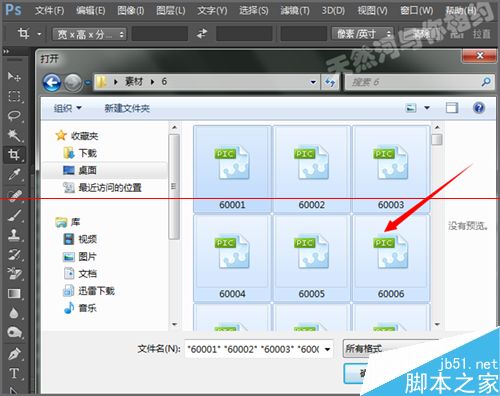Select the Blur tool

coord(14,313)
